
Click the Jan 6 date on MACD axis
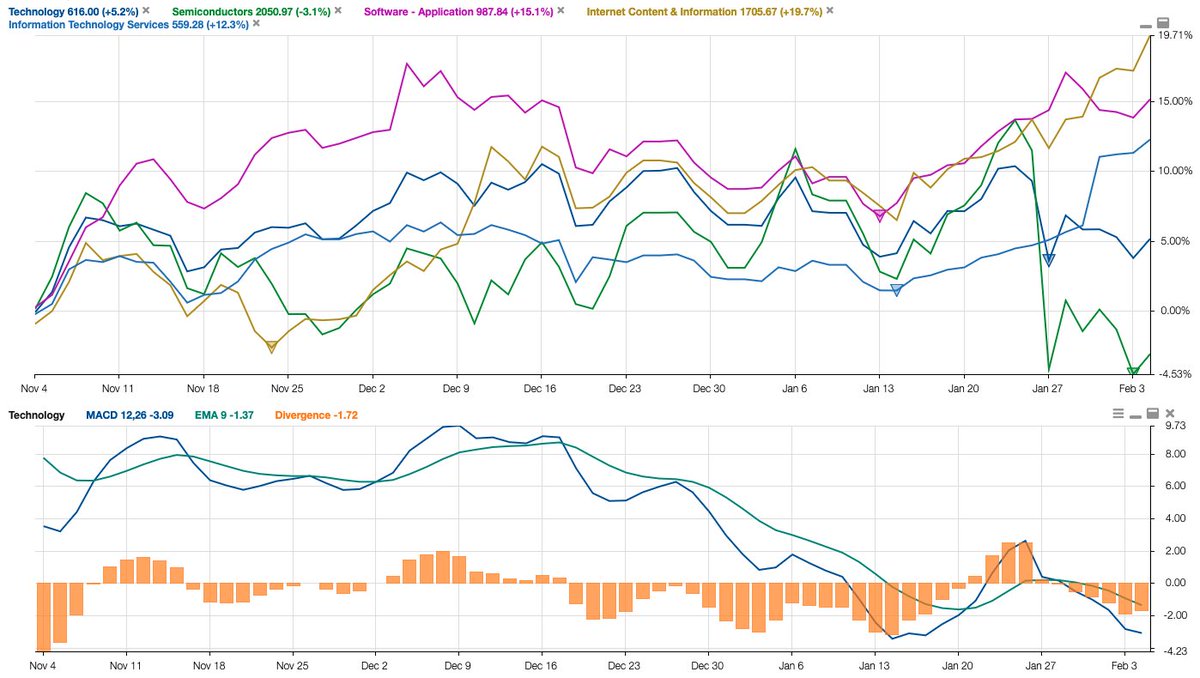(x=791, y=664)
